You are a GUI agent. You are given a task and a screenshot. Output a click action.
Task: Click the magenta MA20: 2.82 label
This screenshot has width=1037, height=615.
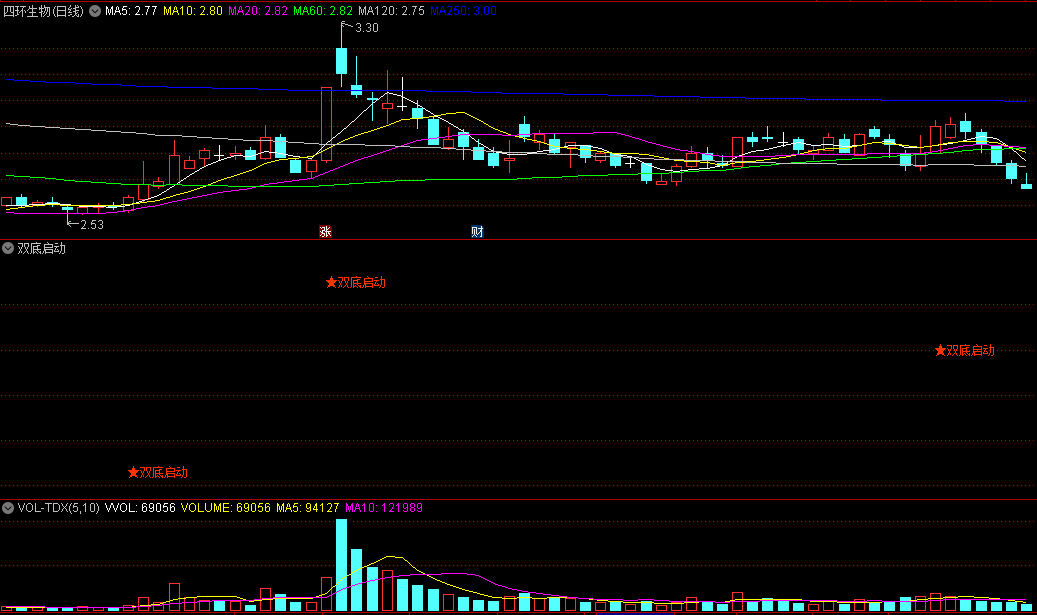pyautogui.click(x=258, y=11)
